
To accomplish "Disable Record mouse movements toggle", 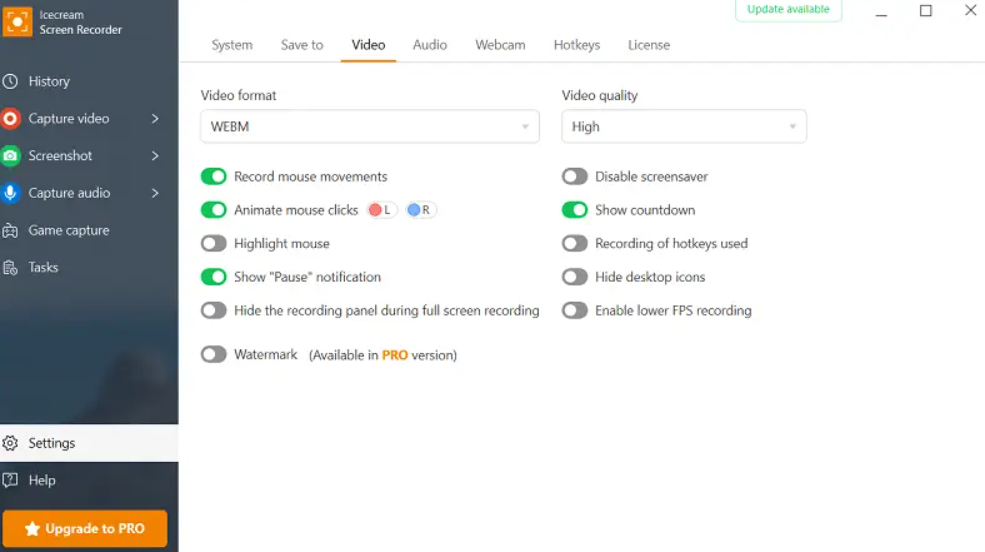I will (x=214, y=177).
